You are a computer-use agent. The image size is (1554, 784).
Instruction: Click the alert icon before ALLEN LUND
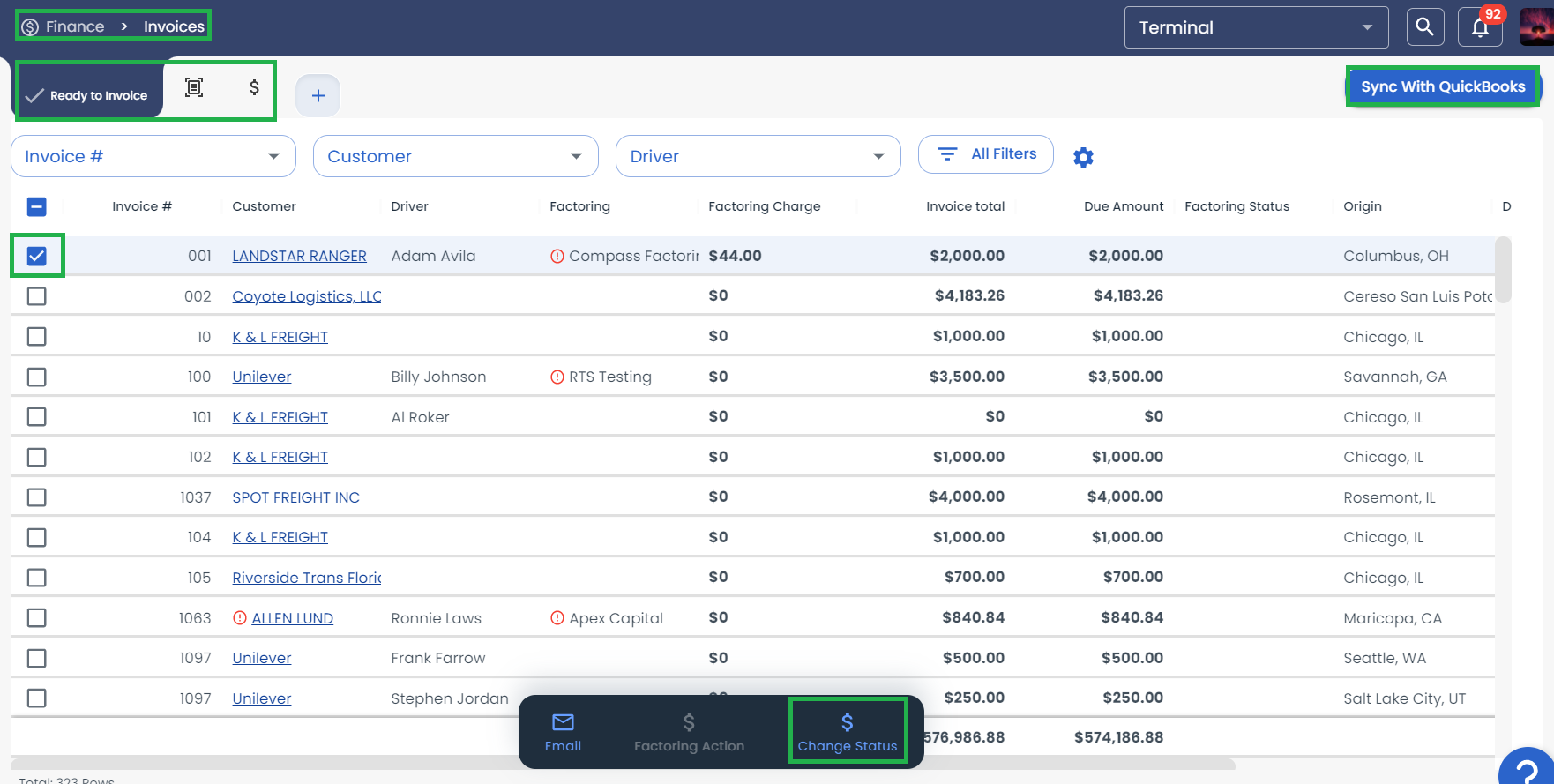click(240, 618)
